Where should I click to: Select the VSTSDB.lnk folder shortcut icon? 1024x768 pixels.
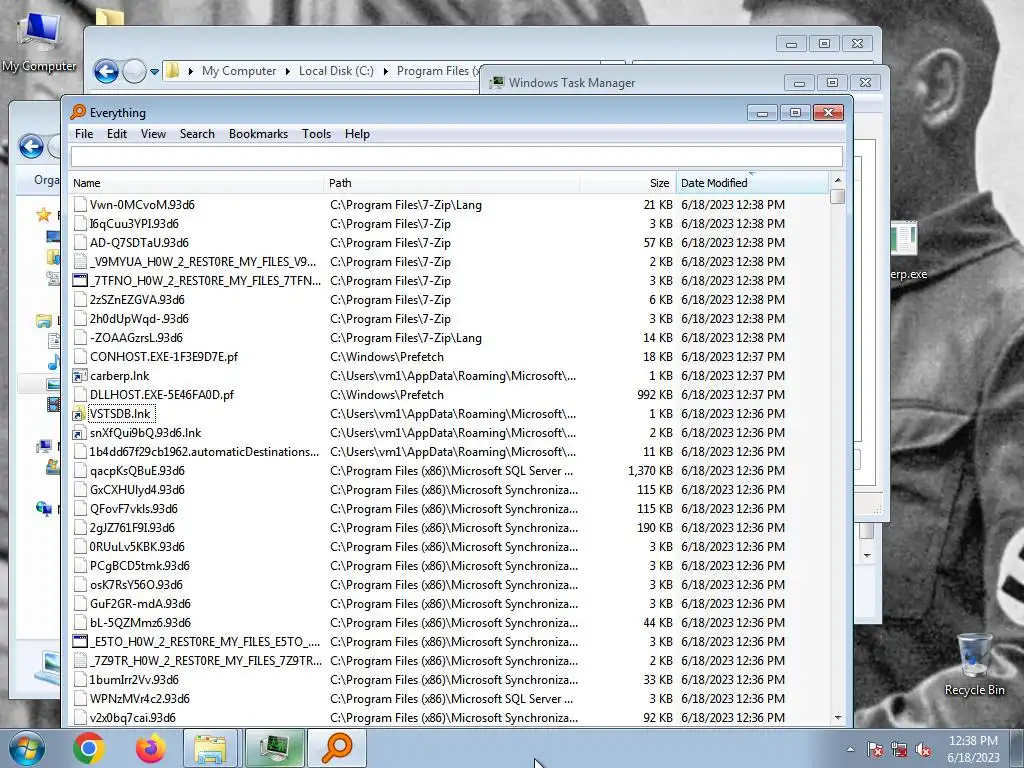coord(80,413)
